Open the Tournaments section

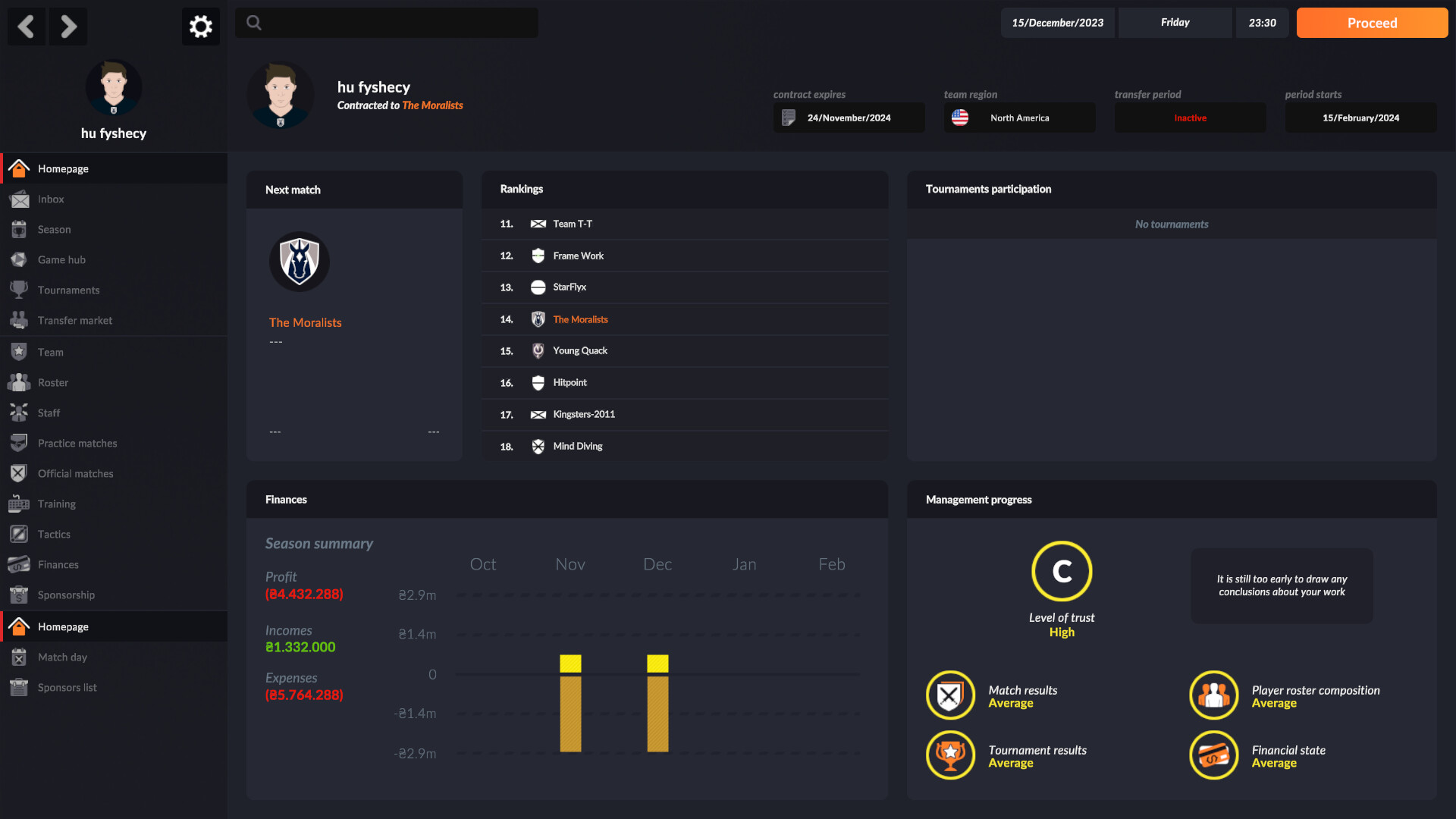[68, 290]
